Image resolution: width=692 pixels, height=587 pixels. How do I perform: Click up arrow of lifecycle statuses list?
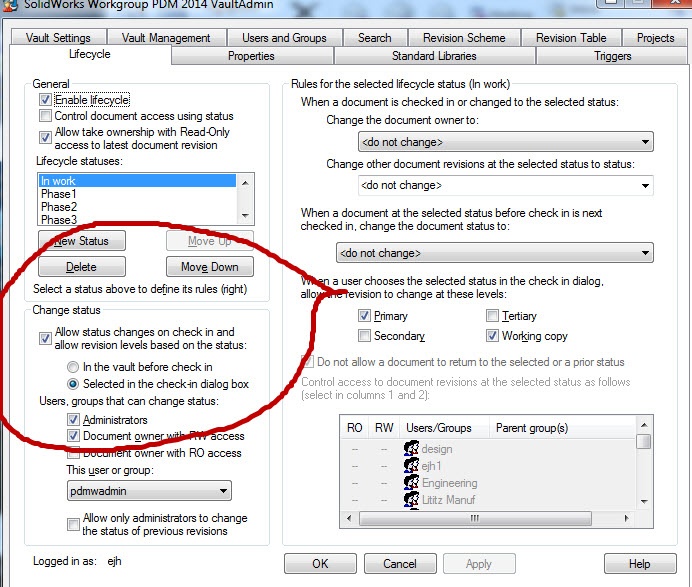tap(245, 183)
